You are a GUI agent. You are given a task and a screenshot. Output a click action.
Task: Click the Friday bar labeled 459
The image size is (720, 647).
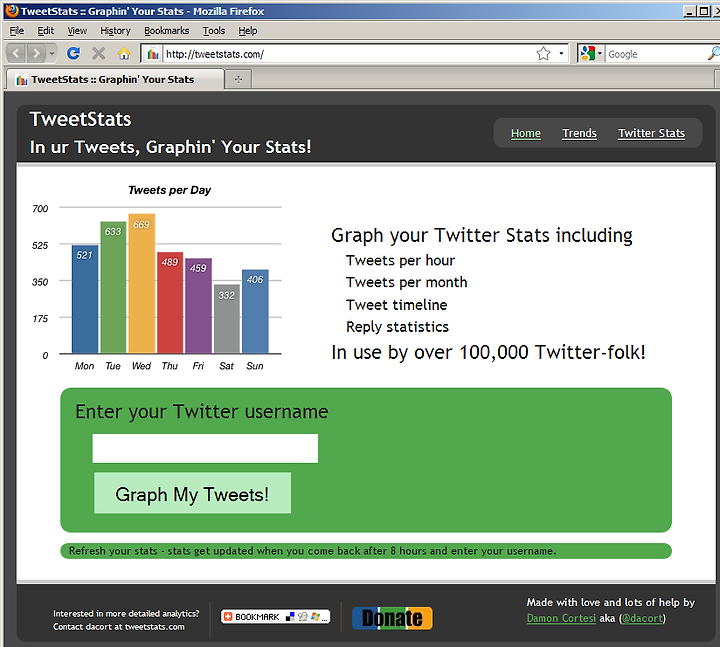pyautogui.click(x=198, y=306)
